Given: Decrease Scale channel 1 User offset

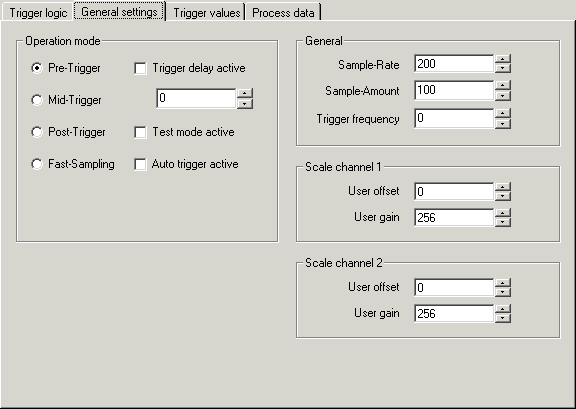Looking at the screenshot, I should coord(503,196).
